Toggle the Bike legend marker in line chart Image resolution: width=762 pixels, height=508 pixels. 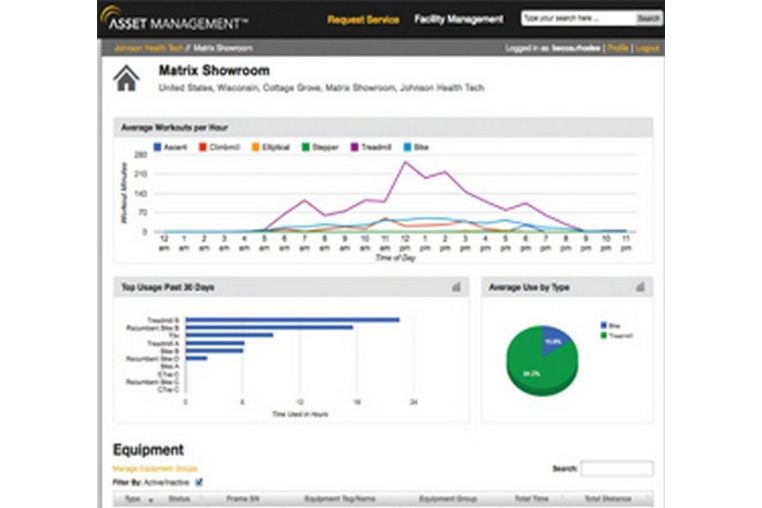(407, 147)
